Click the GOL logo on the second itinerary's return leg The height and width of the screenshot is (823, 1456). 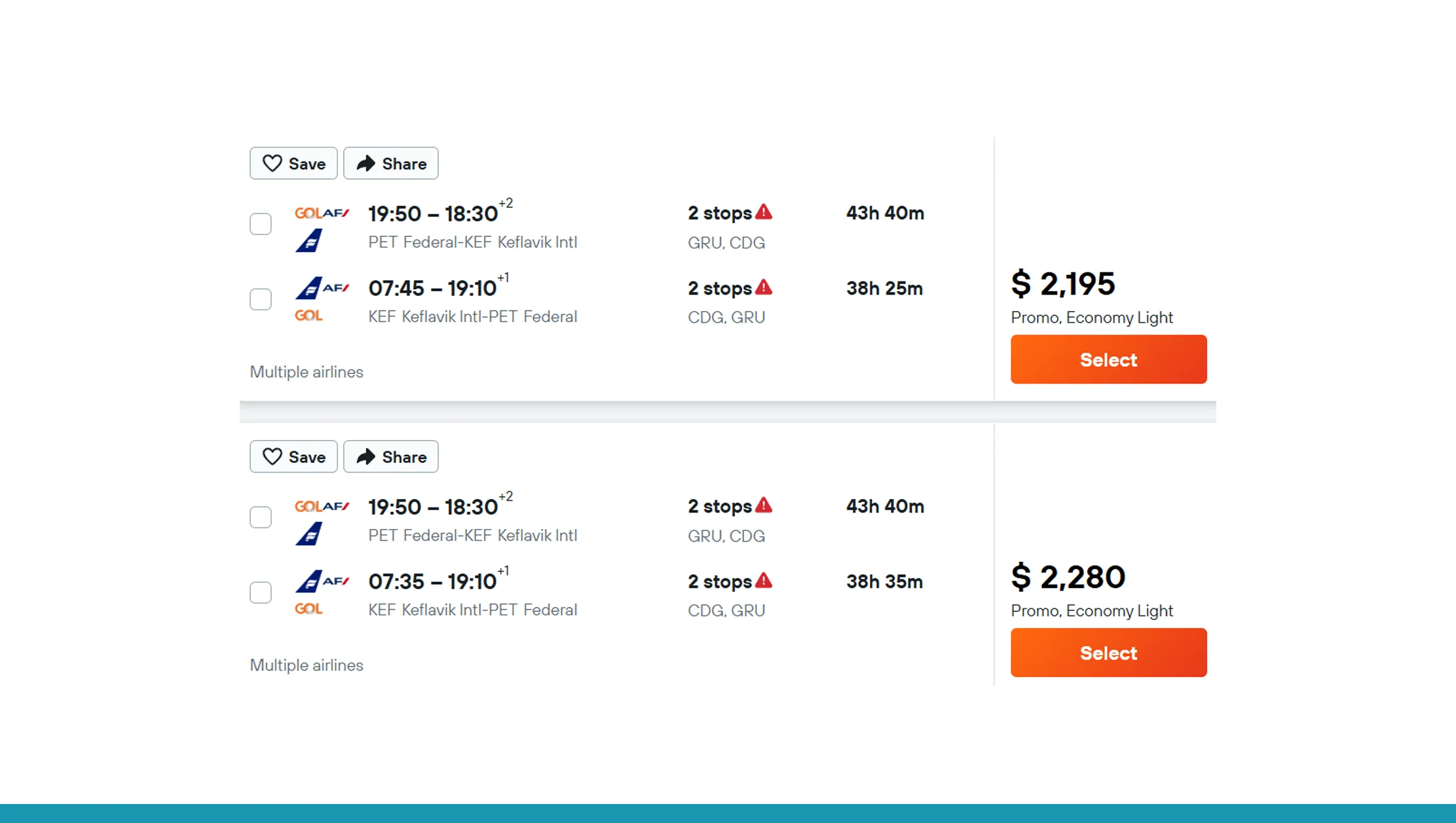[x=308, y=608]
